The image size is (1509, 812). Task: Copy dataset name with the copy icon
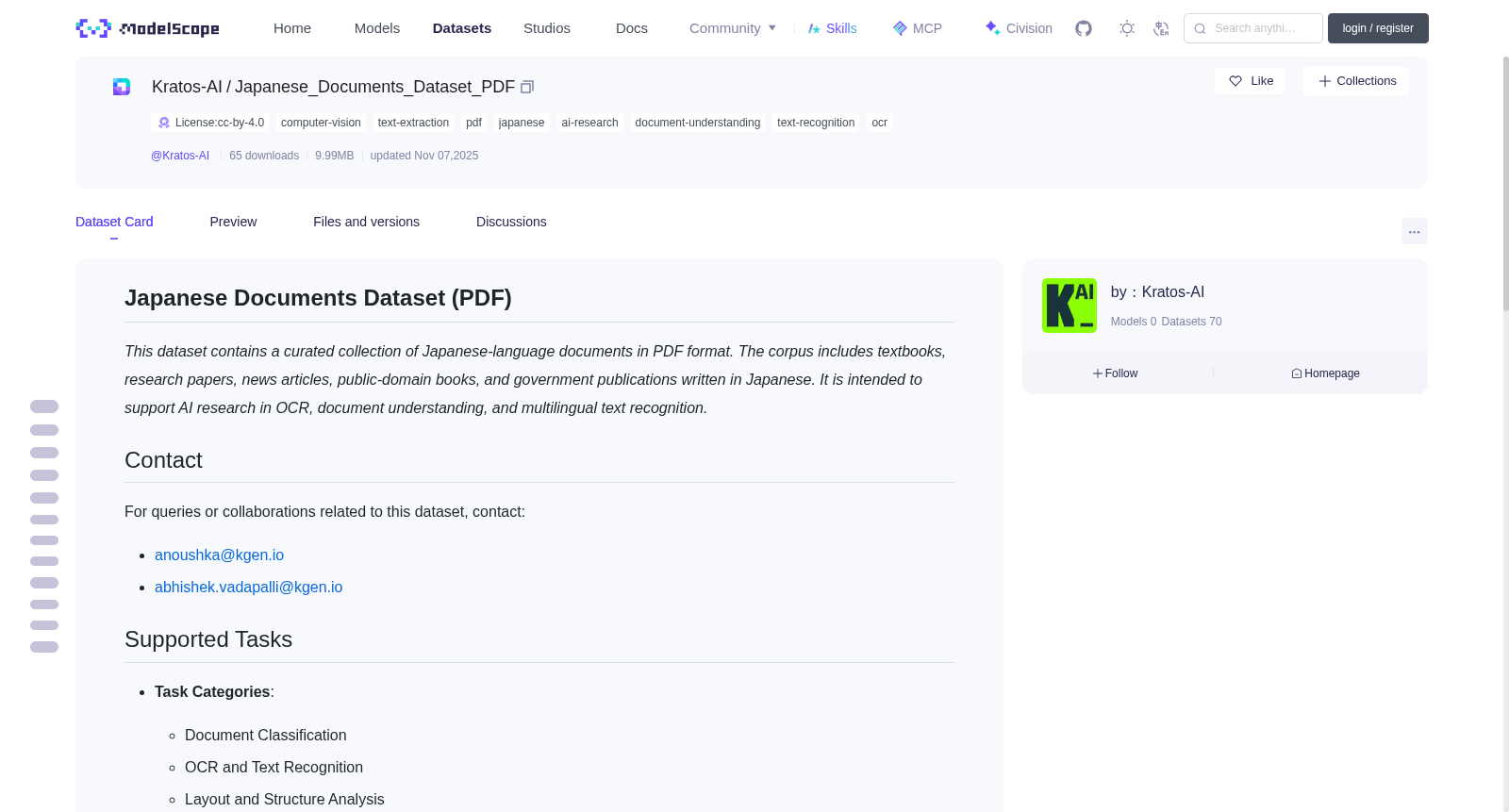(527, 87)
